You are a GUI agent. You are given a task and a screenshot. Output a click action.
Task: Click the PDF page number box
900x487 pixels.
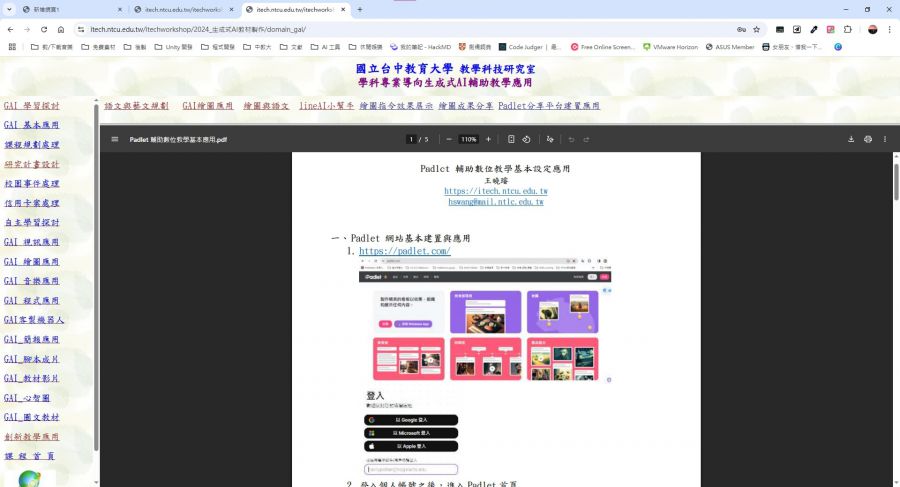click(411, 139)
